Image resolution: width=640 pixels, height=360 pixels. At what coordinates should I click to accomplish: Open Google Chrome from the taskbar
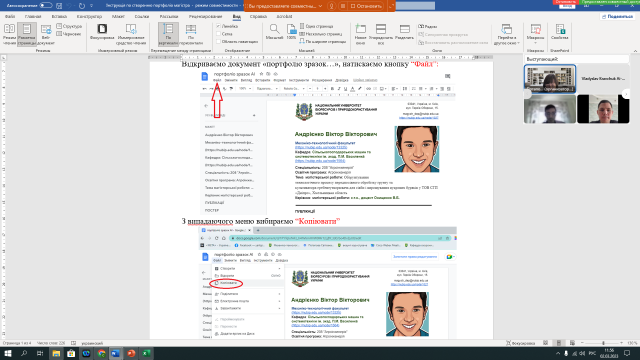pyautogui.click(x=101, y=353)
